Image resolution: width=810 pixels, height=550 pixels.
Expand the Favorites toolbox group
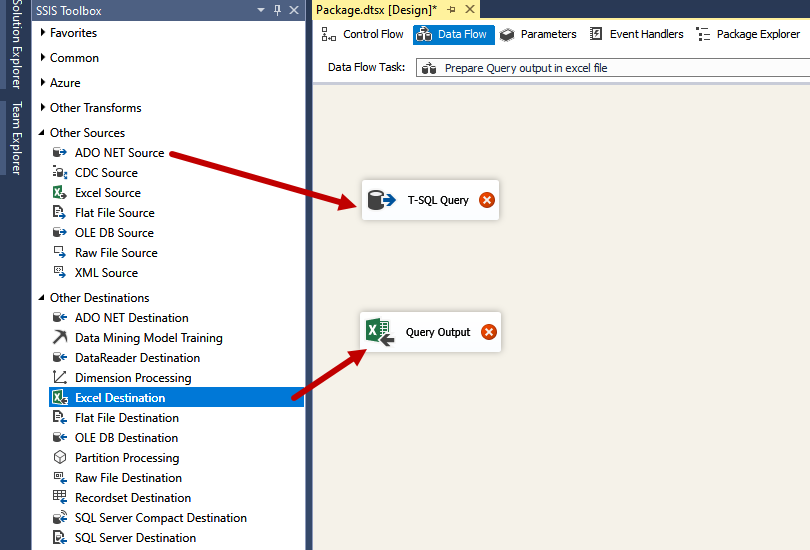coord(42,33)
